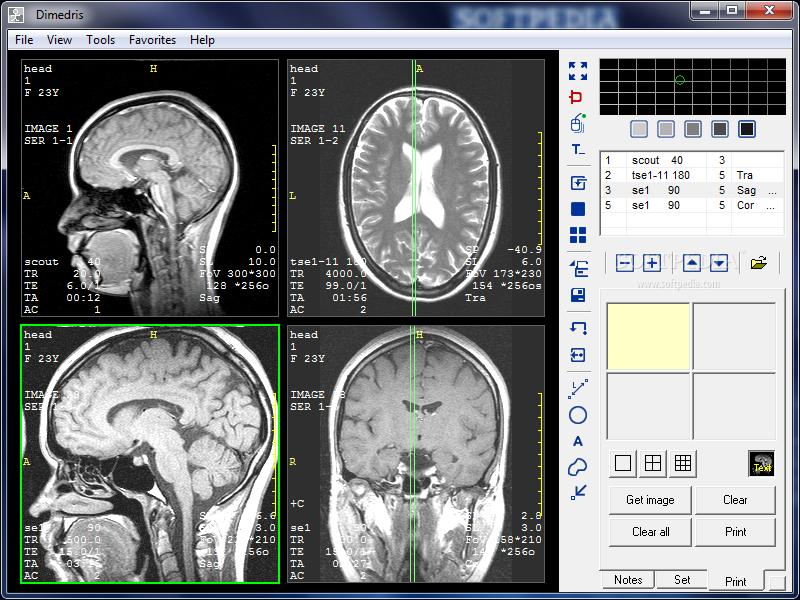Click the save floppy disk icon
Viewport: 800px width, 600px height.
coord(578,295)
